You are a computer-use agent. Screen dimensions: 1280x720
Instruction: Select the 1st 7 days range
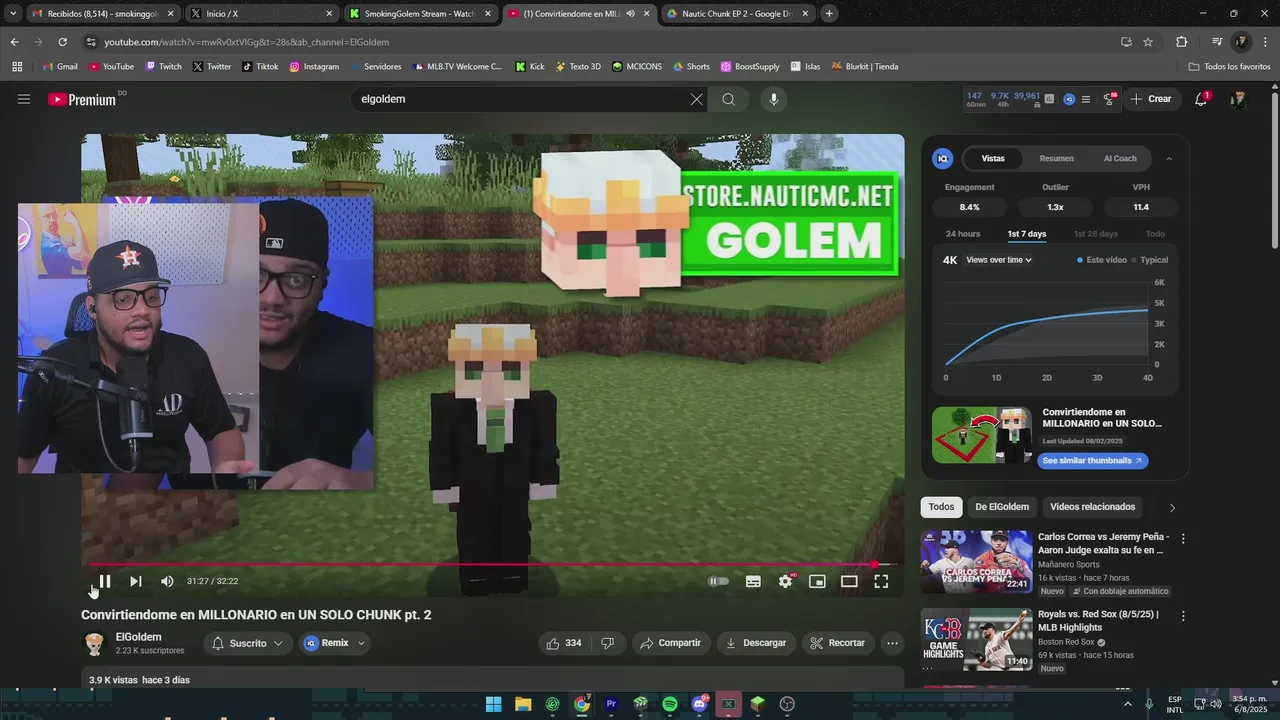(x=1027, y=234)
